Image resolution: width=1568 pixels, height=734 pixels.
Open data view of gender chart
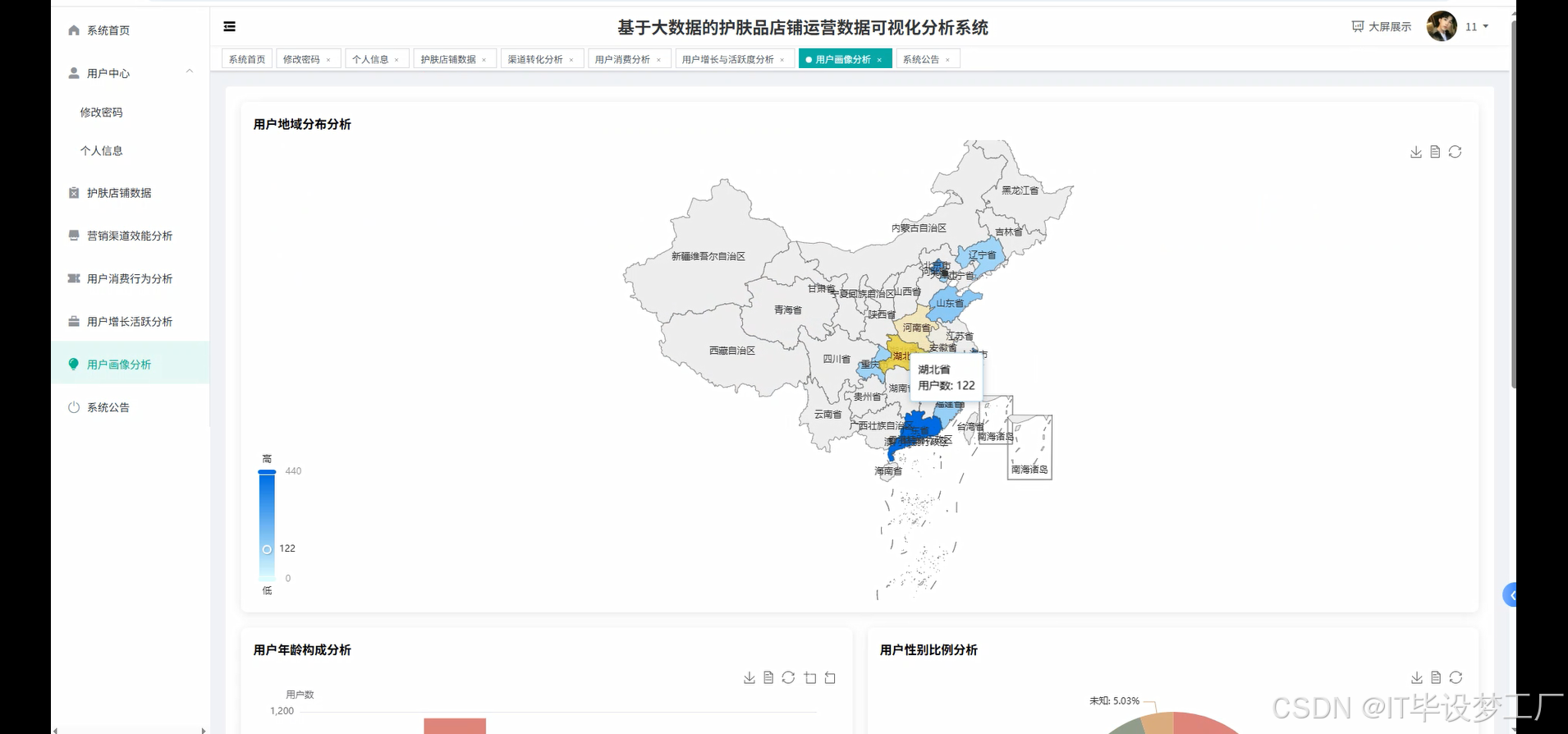[x=1436, y=677]
